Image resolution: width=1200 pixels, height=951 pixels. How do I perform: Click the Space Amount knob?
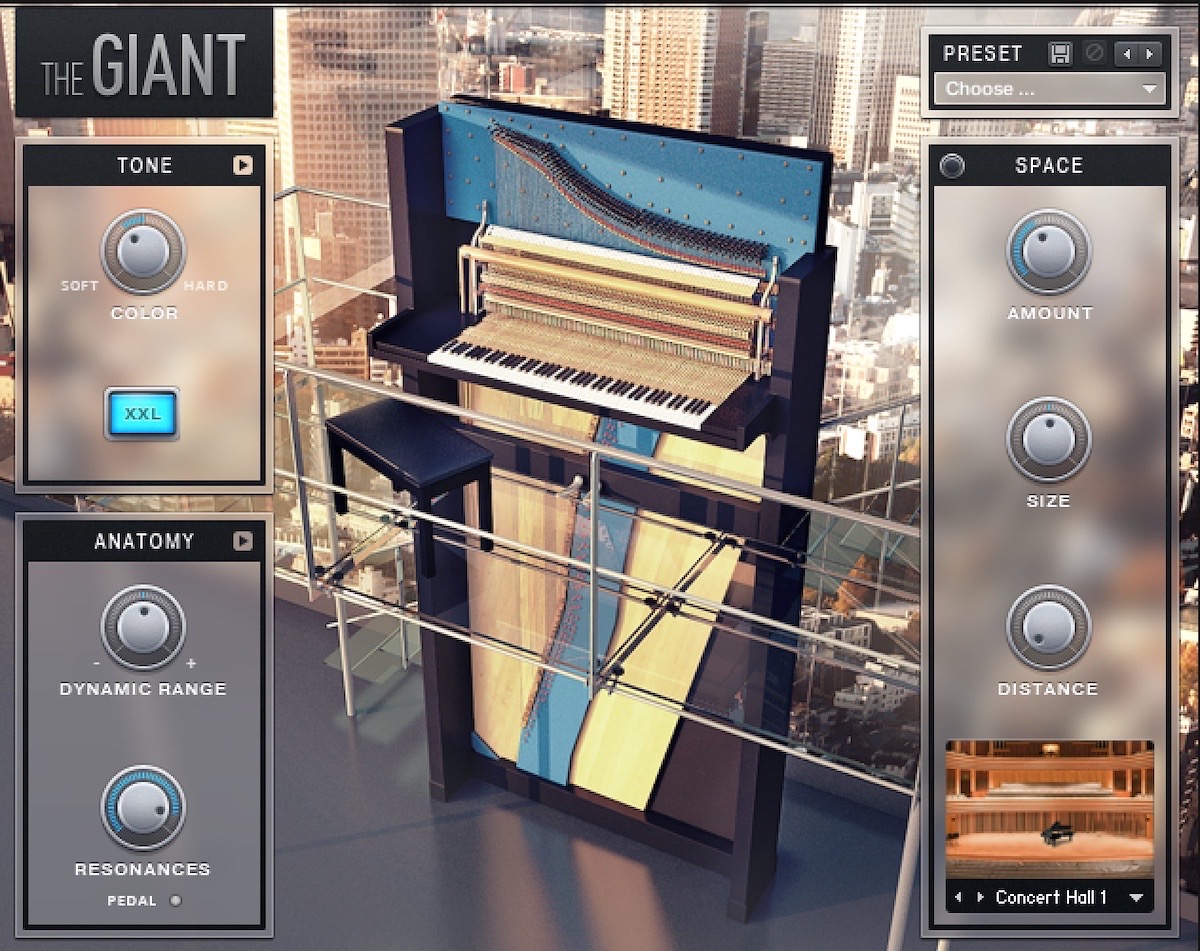1048,251
